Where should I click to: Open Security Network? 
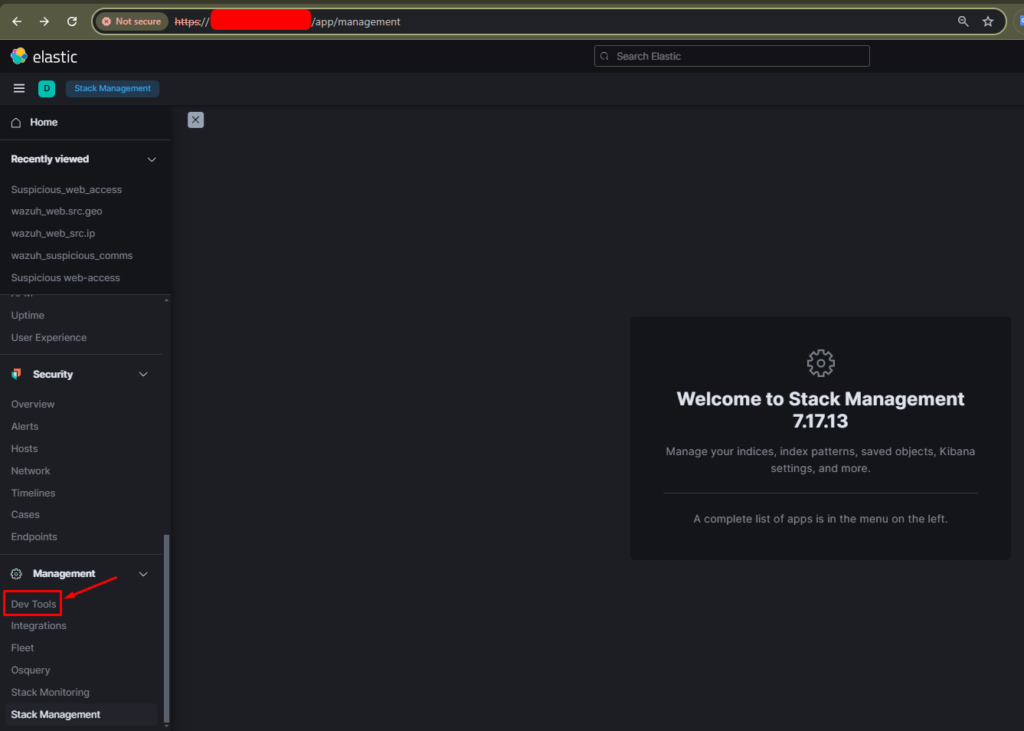(30, 470)
